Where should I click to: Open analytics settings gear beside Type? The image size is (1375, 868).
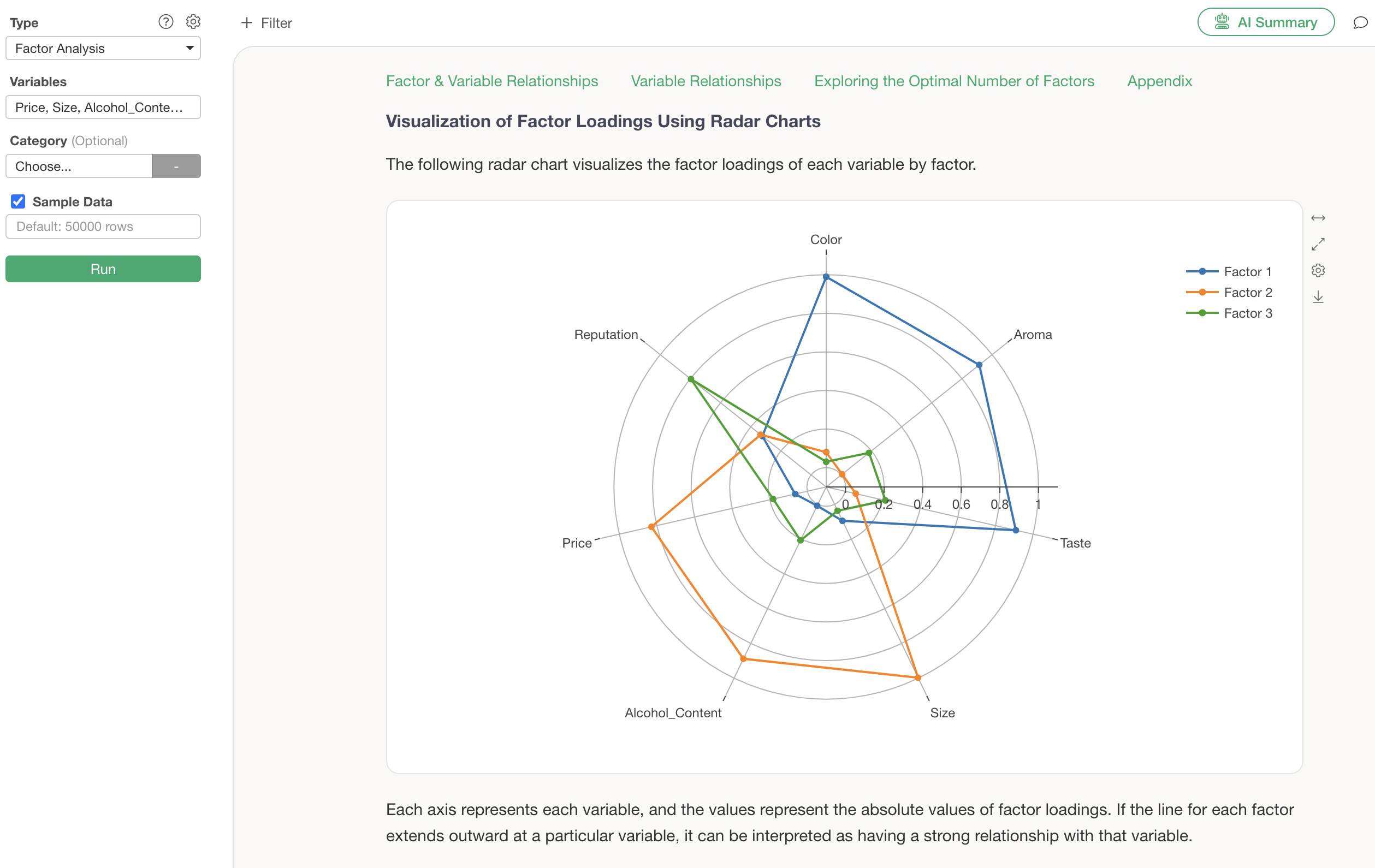tap(193, 22)
